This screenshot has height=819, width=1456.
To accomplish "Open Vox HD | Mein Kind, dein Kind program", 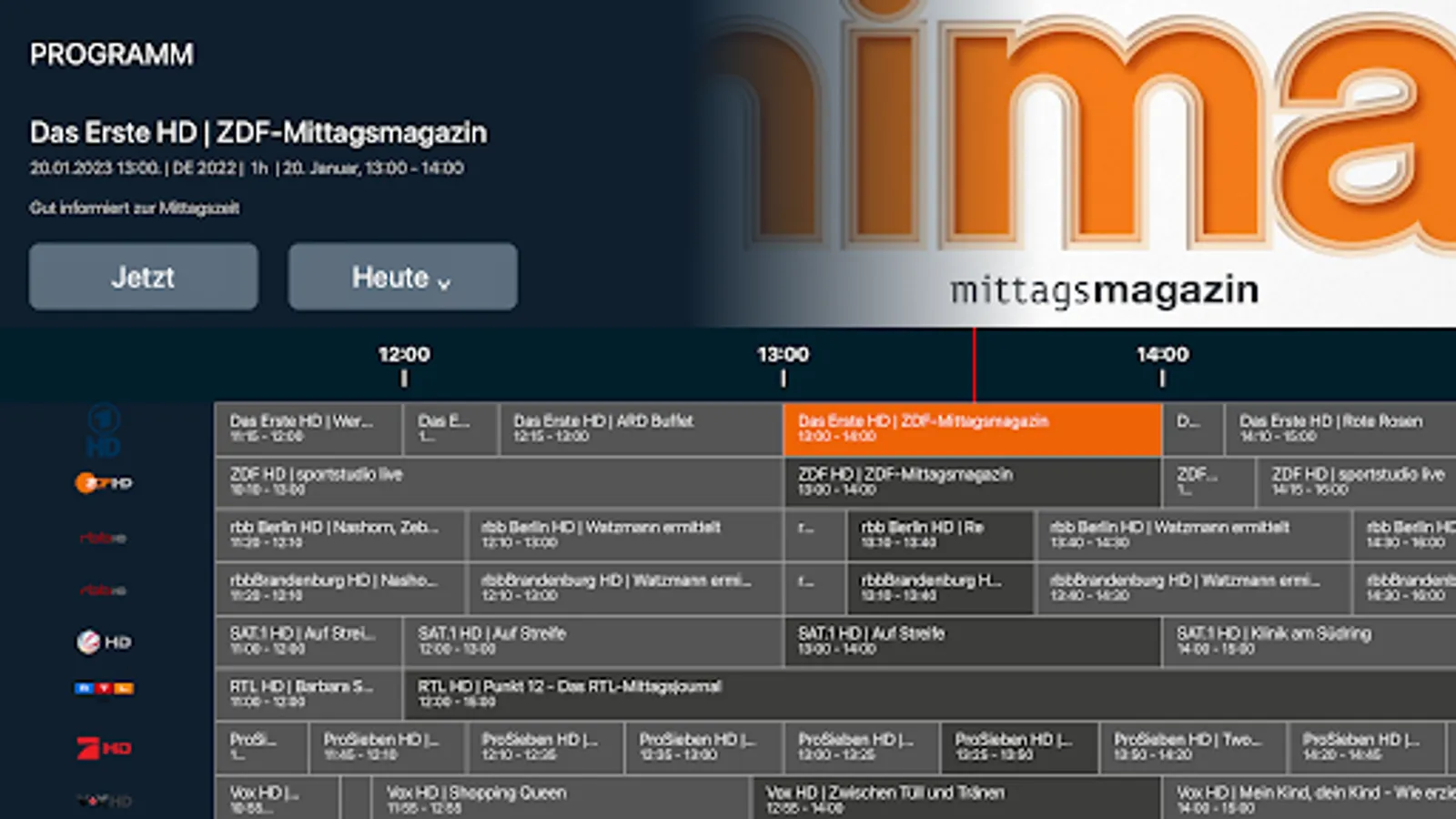I will 1309,798.
